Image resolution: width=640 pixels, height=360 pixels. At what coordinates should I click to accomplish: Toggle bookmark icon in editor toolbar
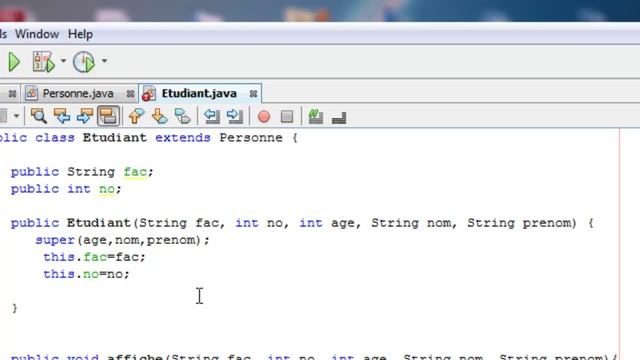(182, 116)
